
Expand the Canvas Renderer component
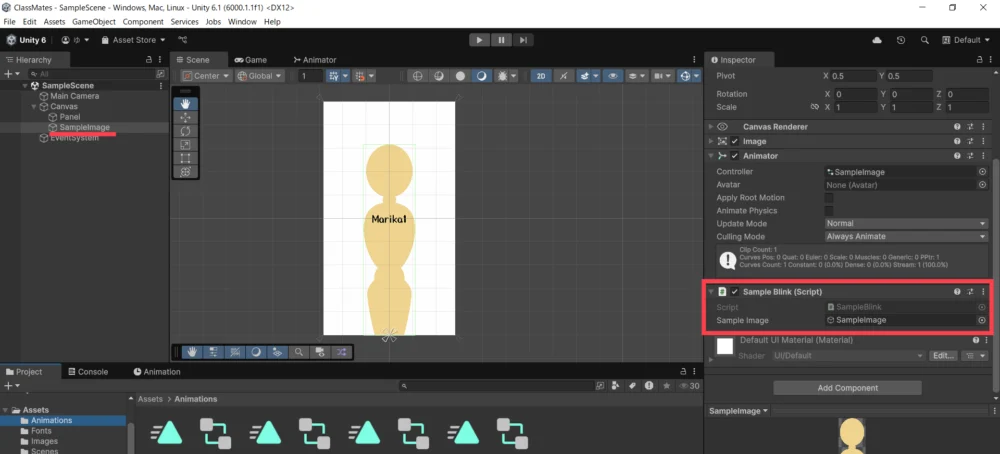click(x=711, y=127)
